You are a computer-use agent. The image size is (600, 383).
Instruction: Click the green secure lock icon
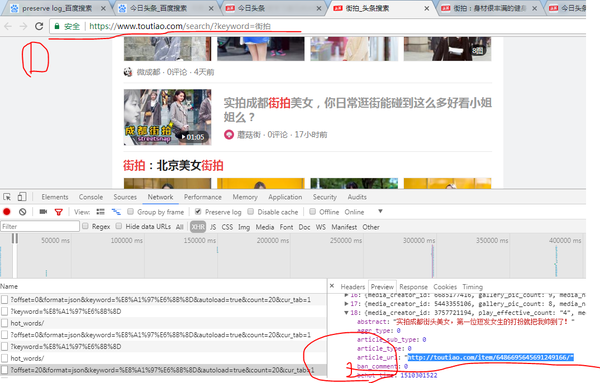click(x=57, y=26)
